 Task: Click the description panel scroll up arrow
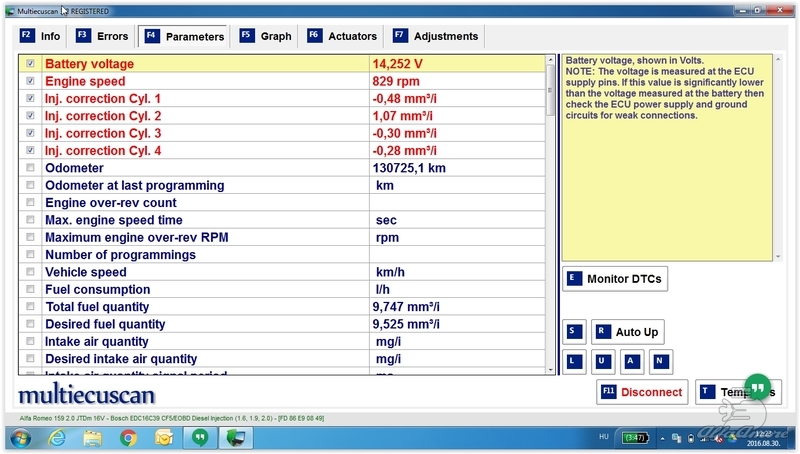coord(778,60)
